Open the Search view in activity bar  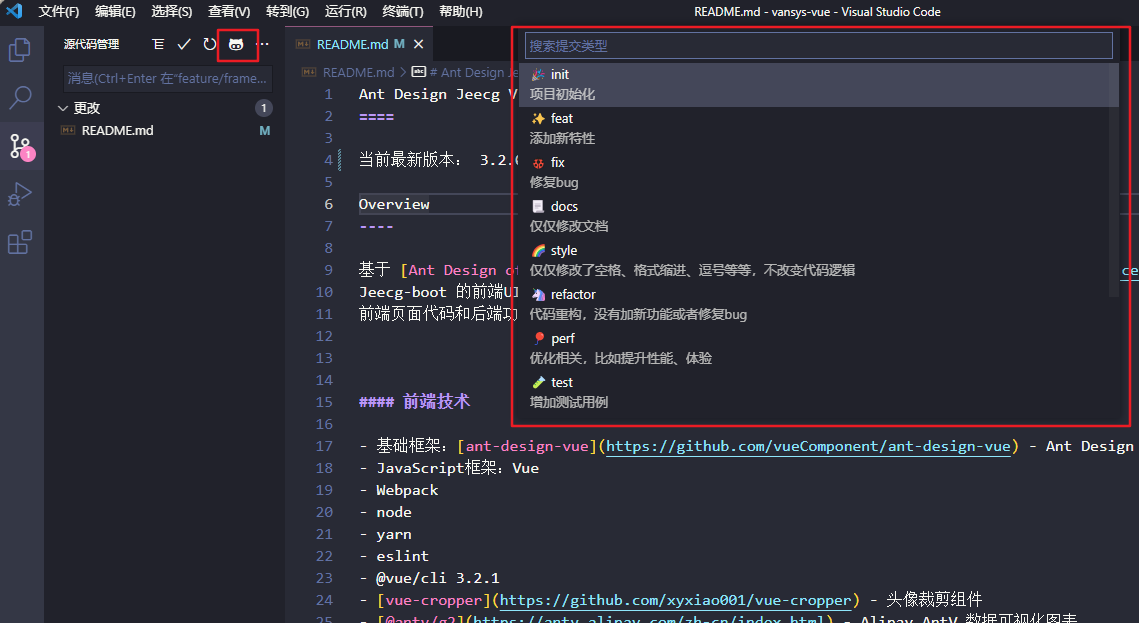[x=20, y=98]
